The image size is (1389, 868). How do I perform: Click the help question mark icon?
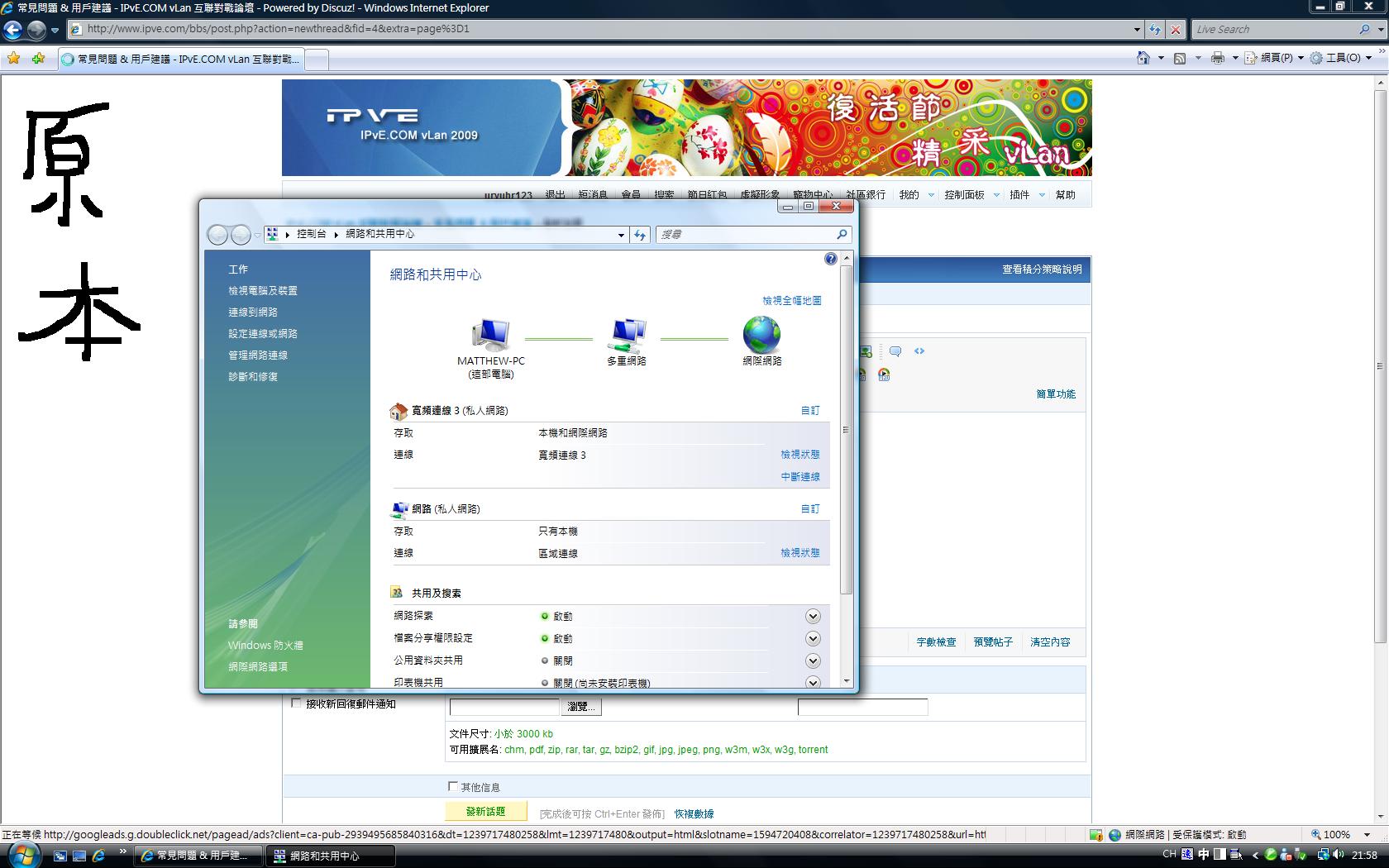(830, 260)
